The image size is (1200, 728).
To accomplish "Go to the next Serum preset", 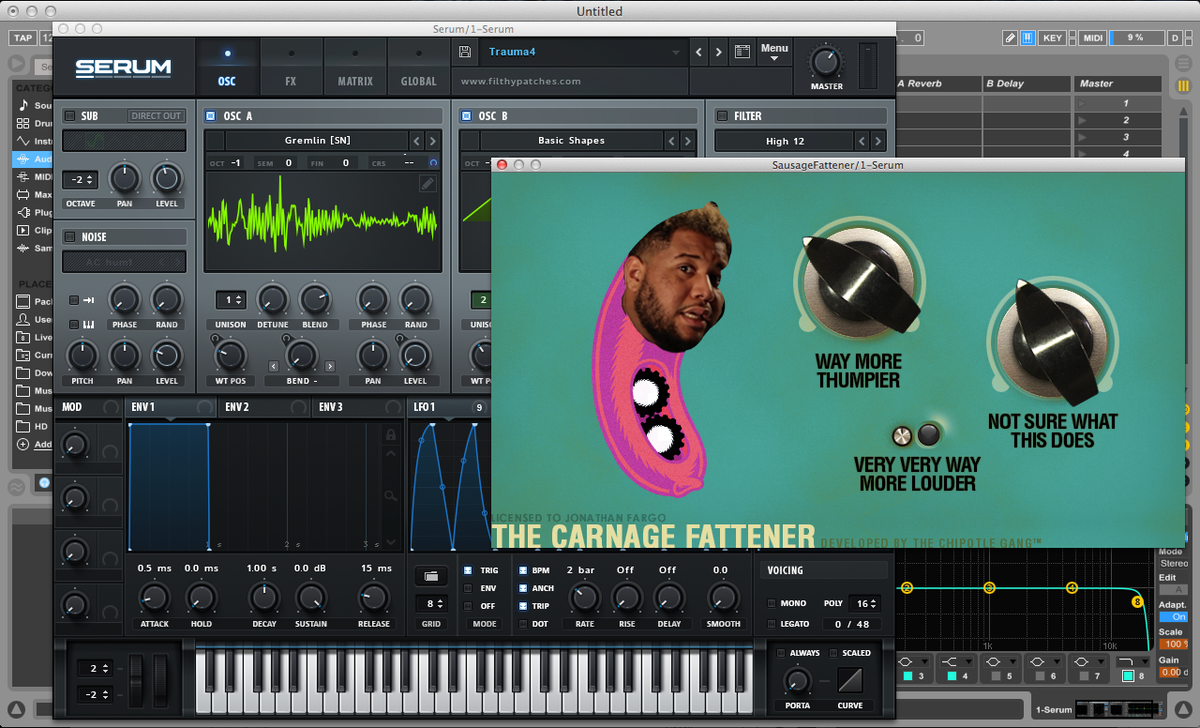I will click(x=718, y=52).
